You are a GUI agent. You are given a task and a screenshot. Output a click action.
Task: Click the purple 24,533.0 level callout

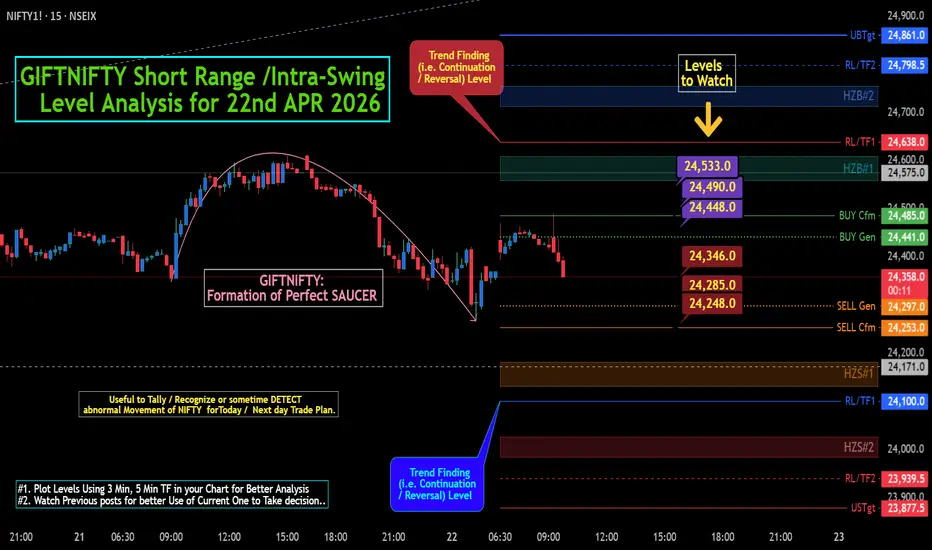(707, 166)
